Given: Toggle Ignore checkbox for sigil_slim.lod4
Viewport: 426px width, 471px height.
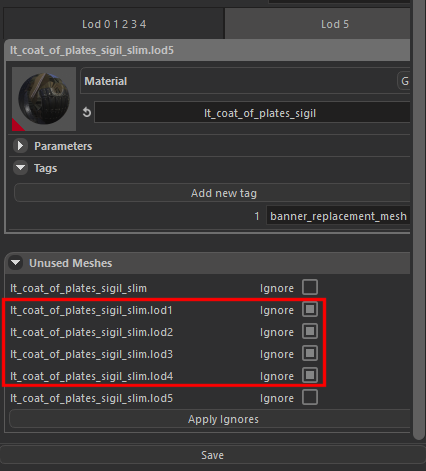Looking at the screenshot, I should click(x=310, y=375).
